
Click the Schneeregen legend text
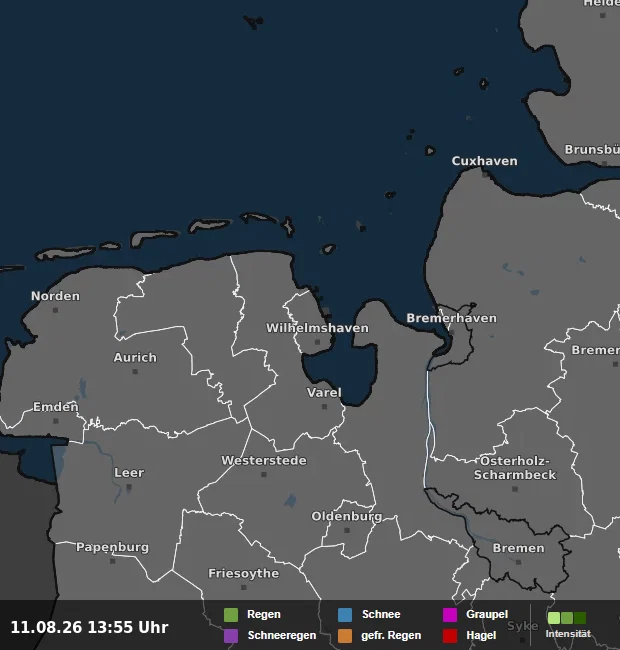282,635
